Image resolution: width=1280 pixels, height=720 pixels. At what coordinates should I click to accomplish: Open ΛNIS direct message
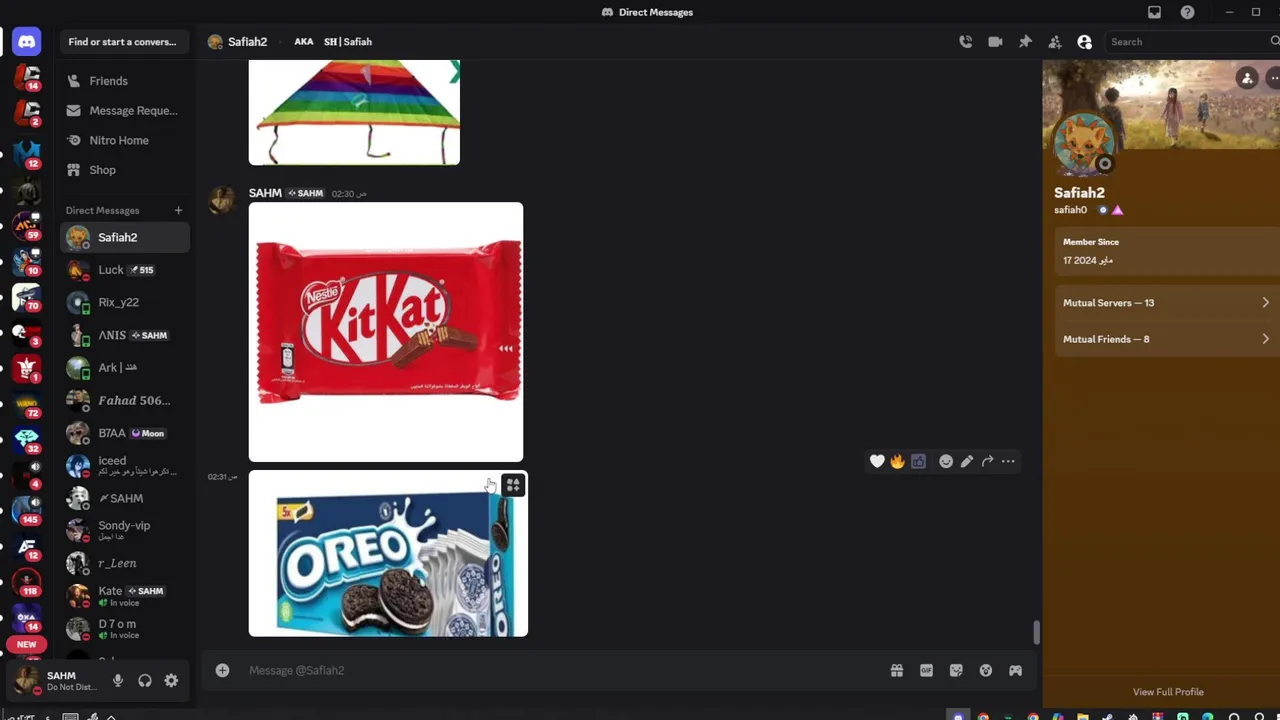coord(125,335)
